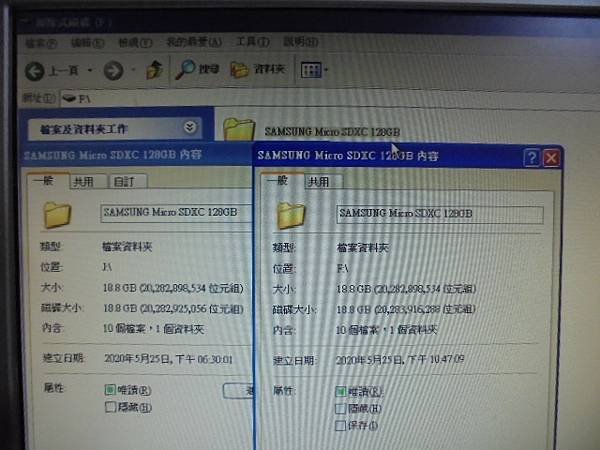Toggle Read-only checkbox in front dialog
The image size is (600, 450).
(340, 391)
